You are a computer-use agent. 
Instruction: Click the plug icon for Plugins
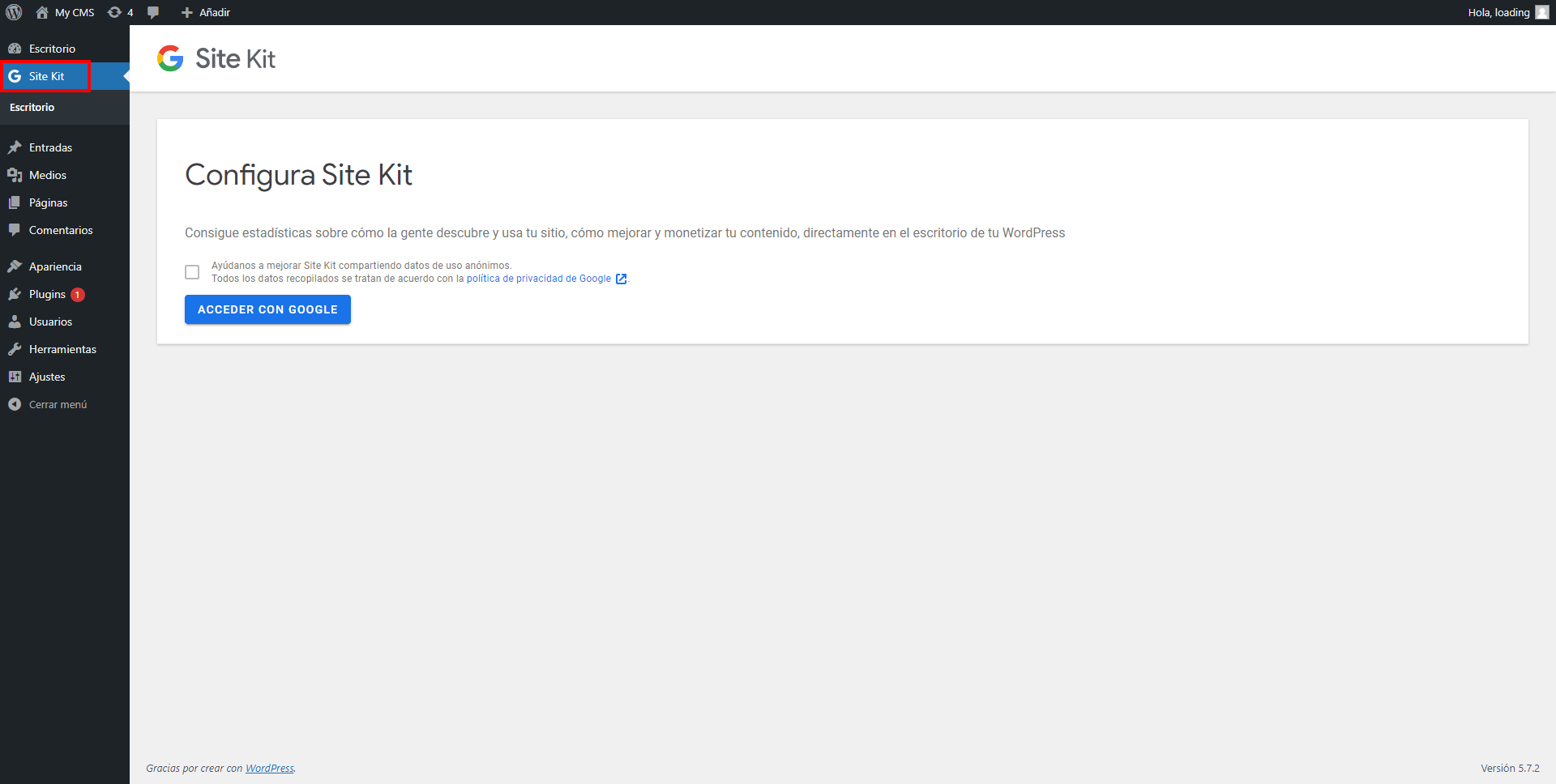[x=15, y=294]
